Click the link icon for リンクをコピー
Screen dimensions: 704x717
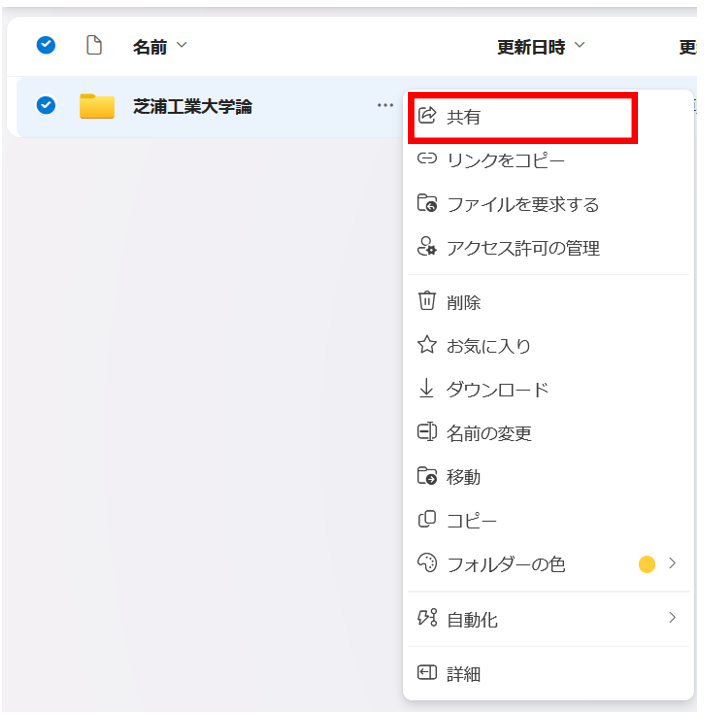427,160
